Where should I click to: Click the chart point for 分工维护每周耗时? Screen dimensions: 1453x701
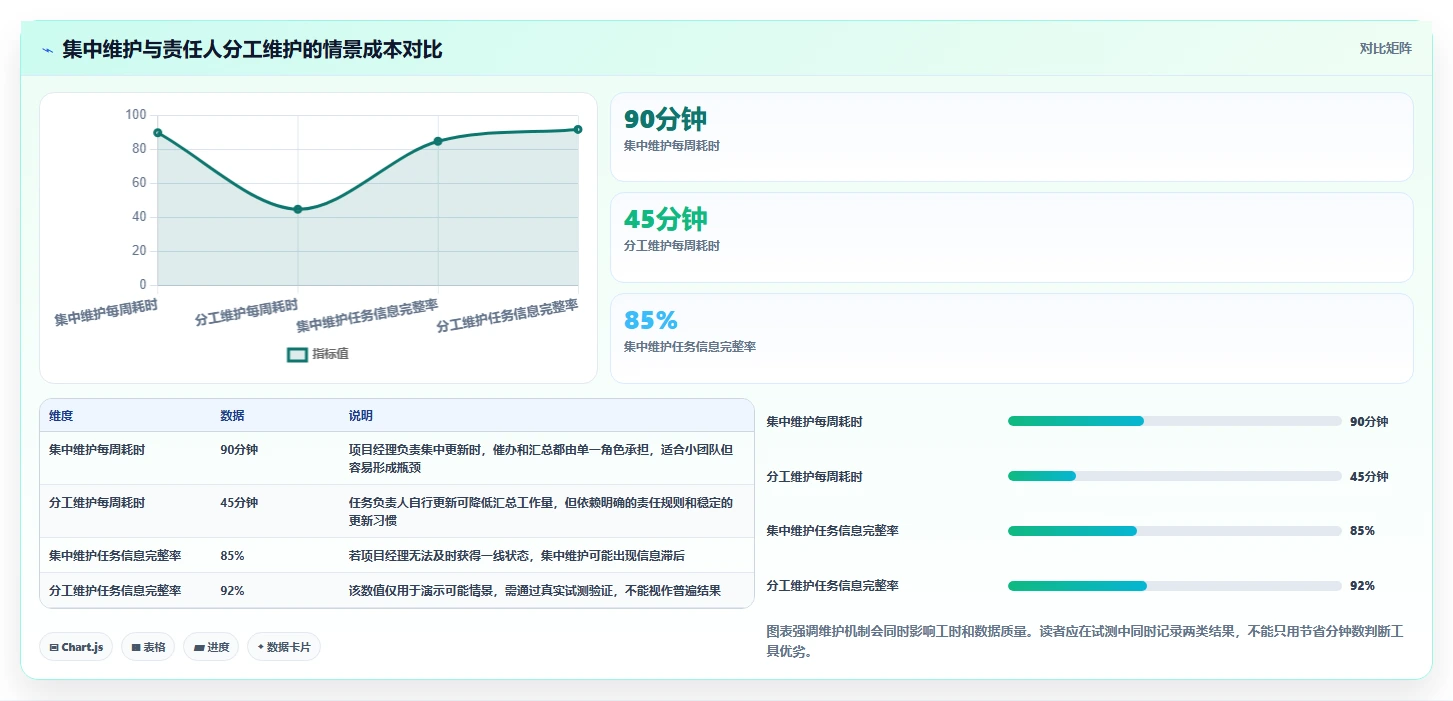tap(298, 209)
